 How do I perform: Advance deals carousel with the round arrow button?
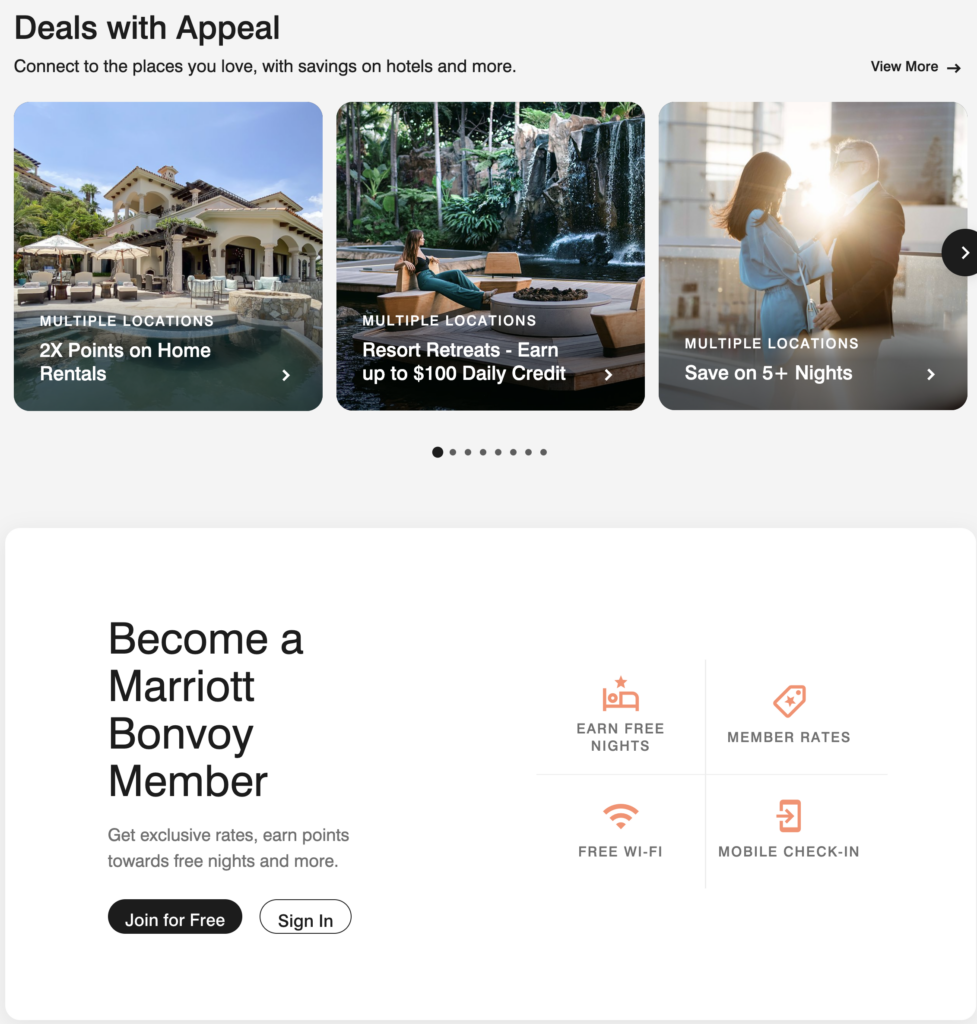(960, 253)
